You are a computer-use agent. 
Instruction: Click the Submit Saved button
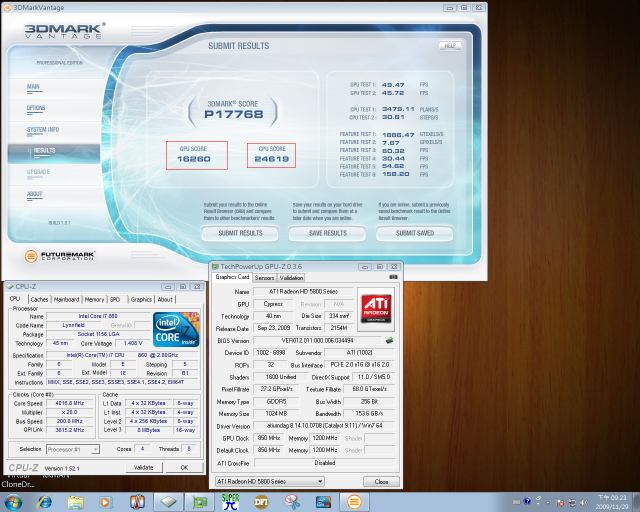click(x=414, y=234)
